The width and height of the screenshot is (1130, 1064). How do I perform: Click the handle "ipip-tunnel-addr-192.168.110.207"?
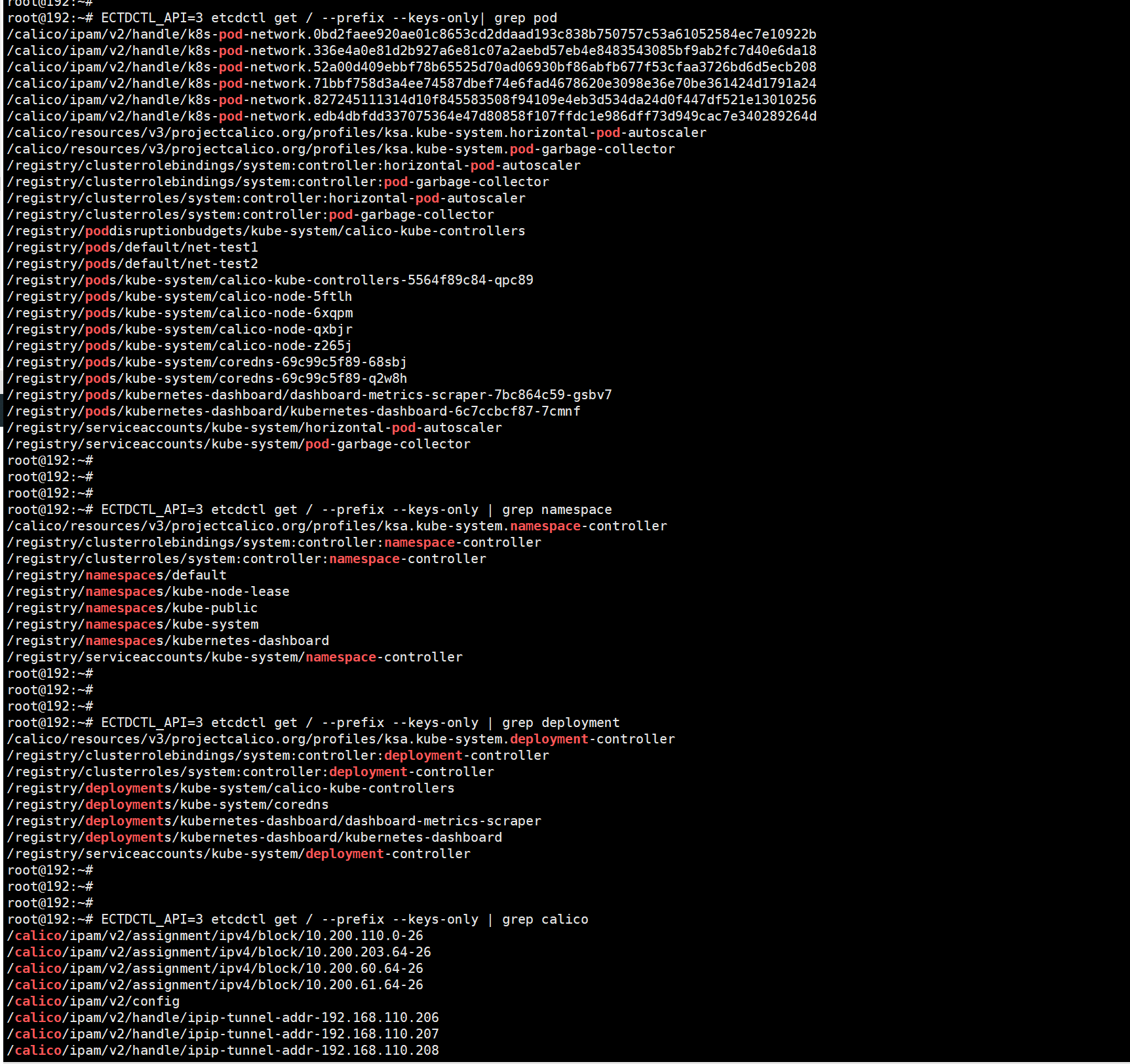pyautogui.click(x=223, y=1034)
